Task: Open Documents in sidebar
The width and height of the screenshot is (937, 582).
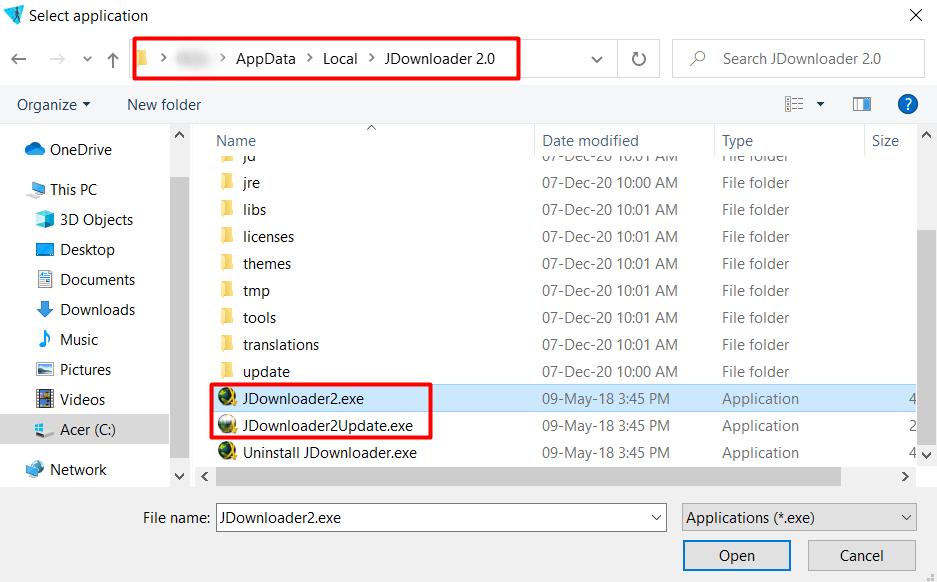Action: (85, 279)
